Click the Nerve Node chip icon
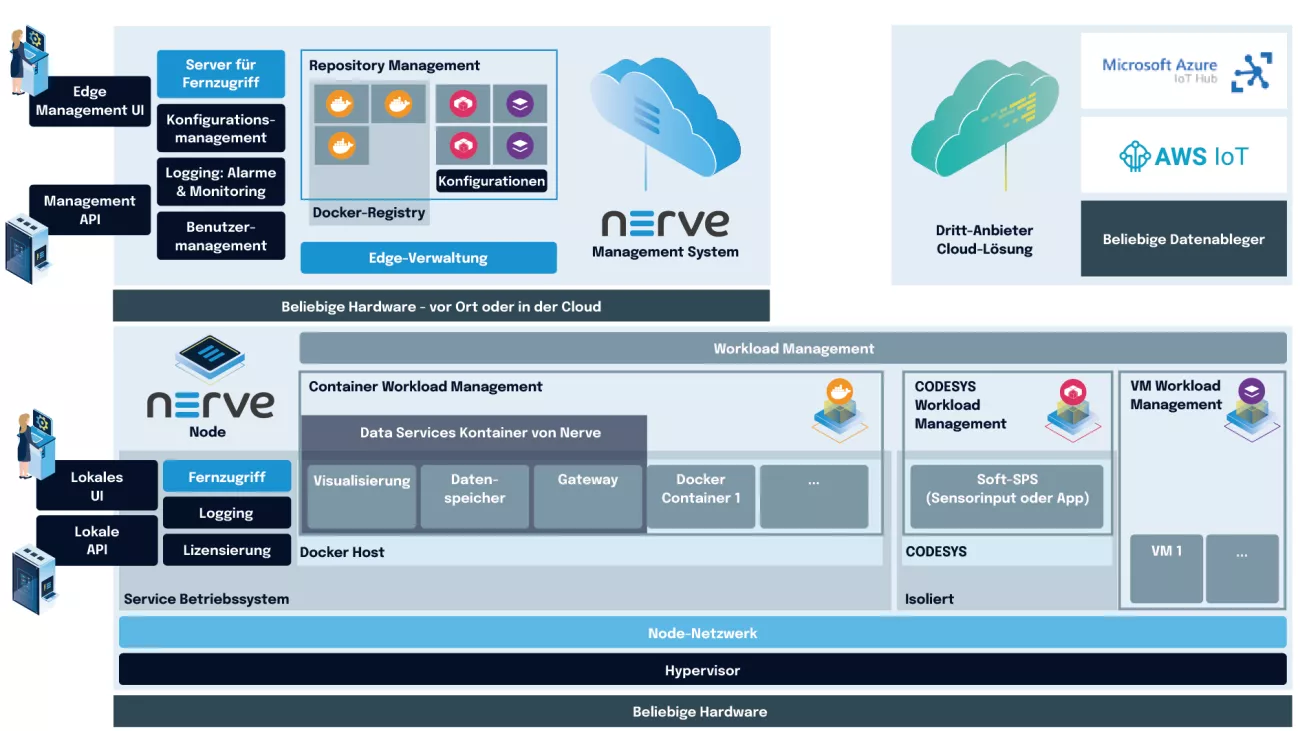This screenshot has height=731, width=1300. (x=209, y=358)
